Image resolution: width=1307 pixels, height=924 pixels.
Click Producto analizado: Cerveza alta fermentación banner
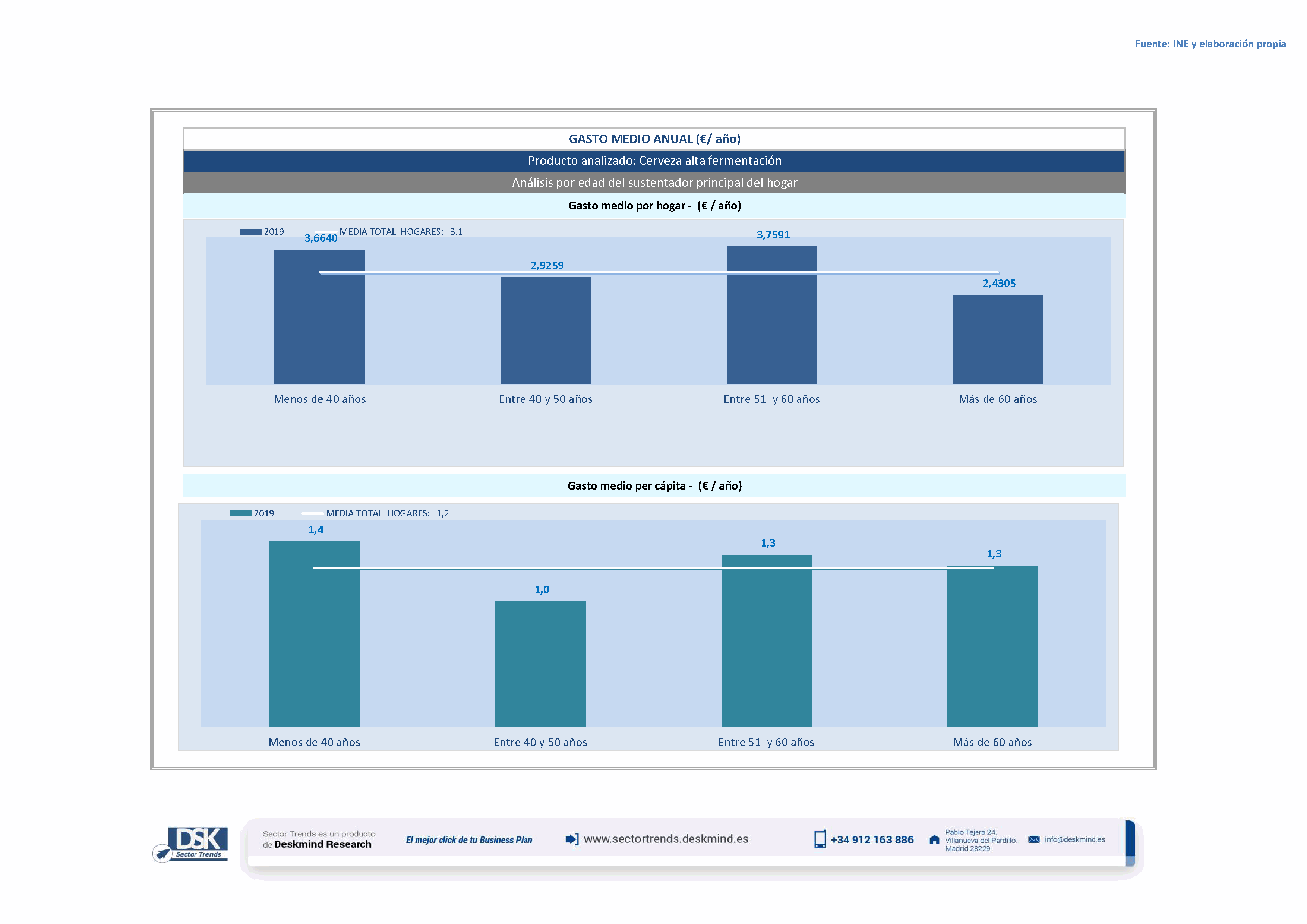point(654,161)
